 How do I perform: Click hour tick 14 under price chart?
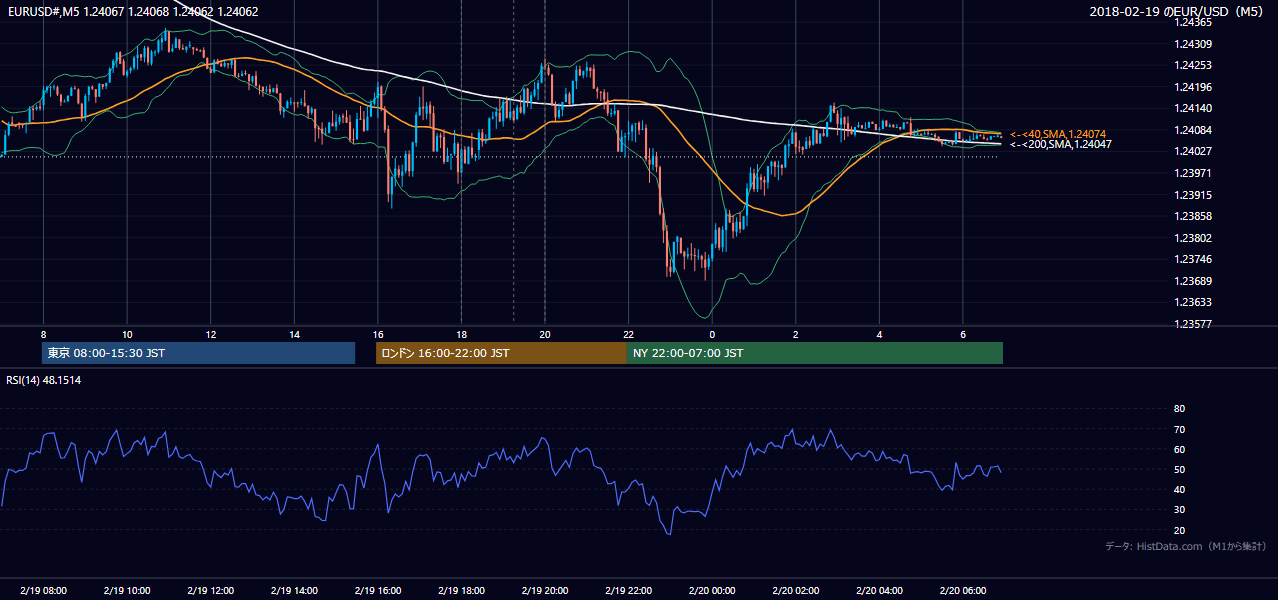pos(294,334)
